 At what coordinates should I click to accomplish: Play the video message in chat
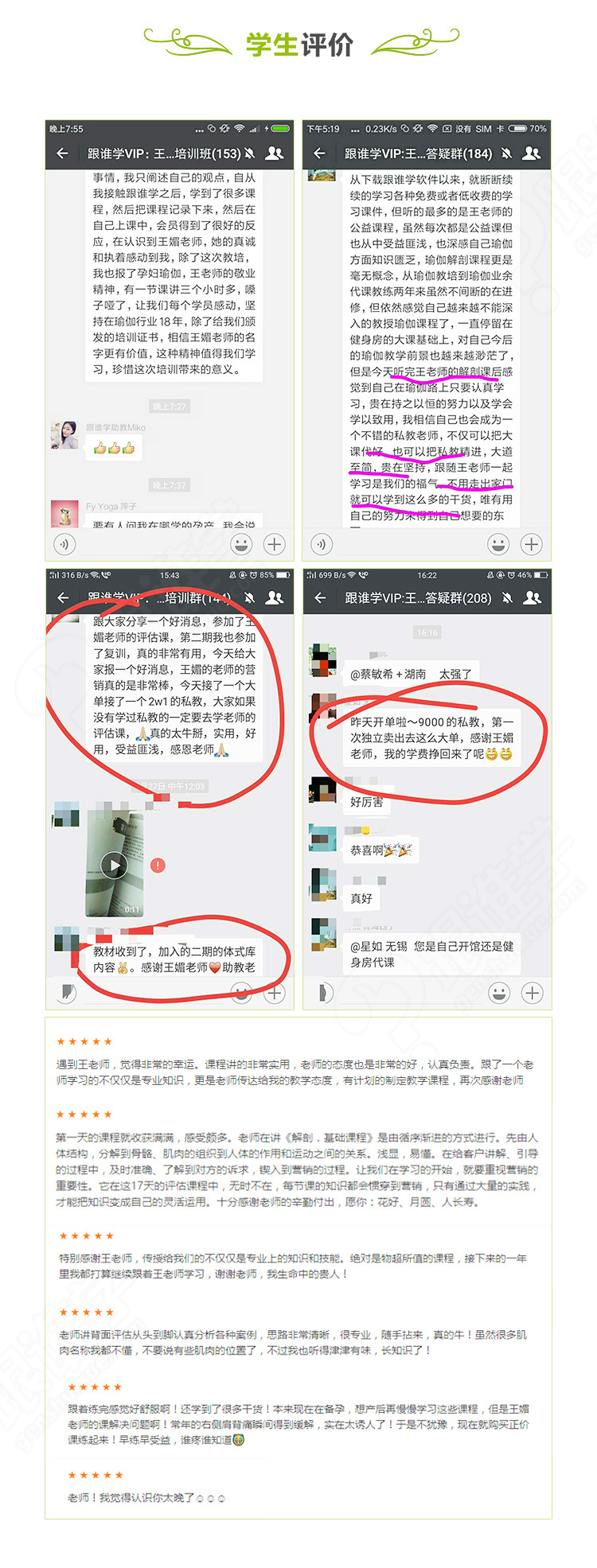click(115, 865)
